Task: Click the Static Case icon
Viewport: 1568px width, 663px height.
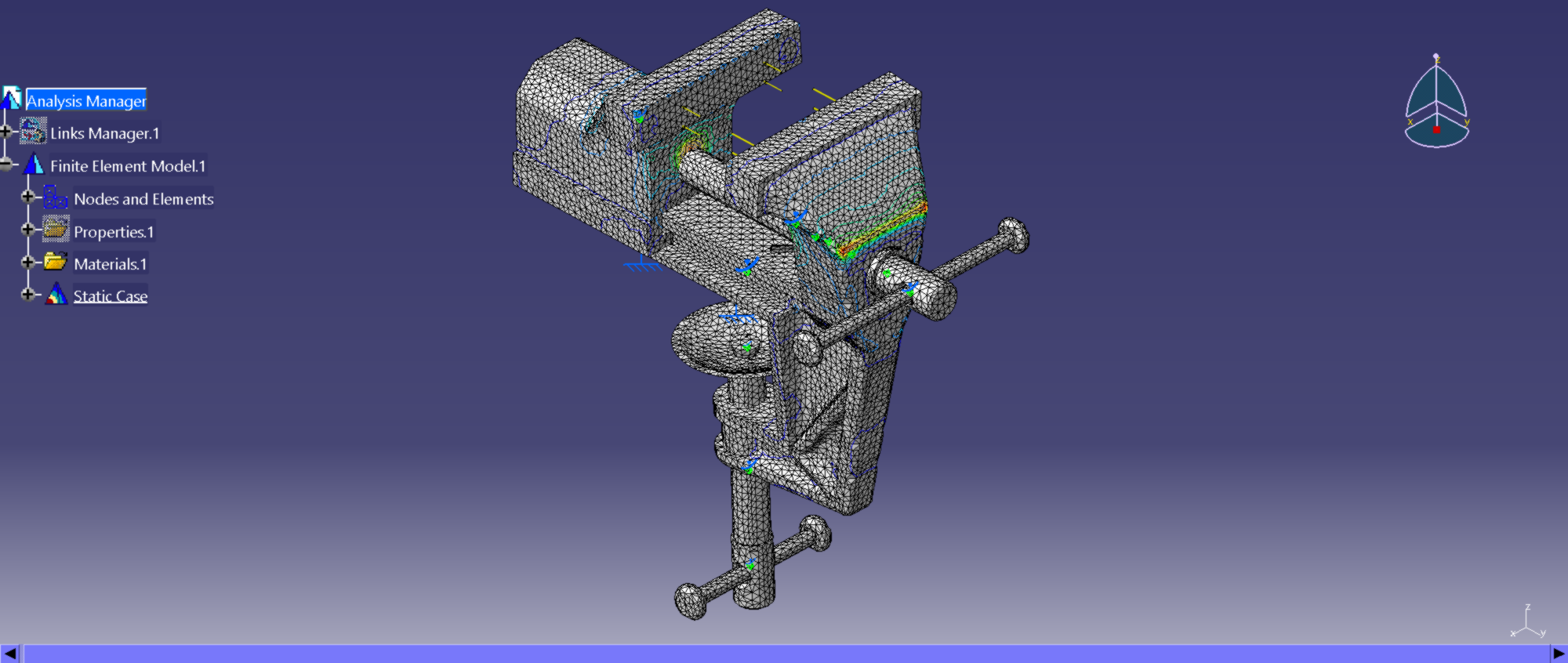Action: [x=56, y=295]
